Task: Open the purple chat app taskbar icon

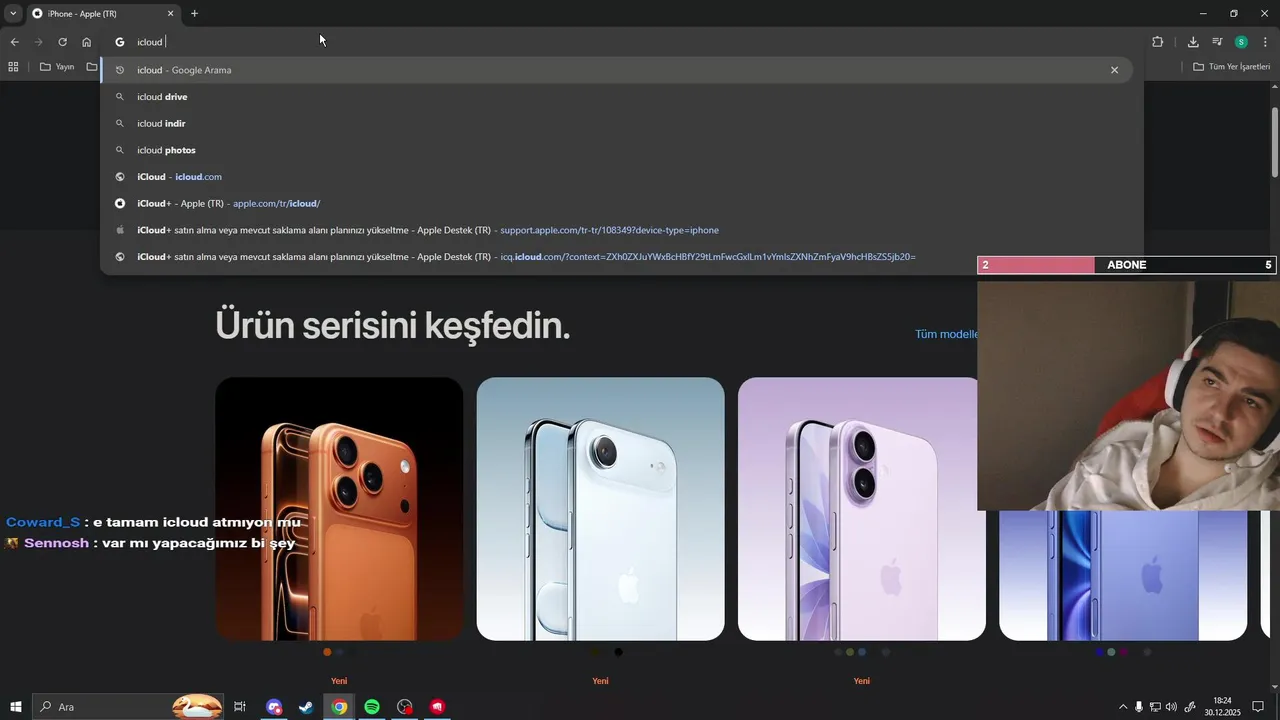Action: (x=274, y=707)
